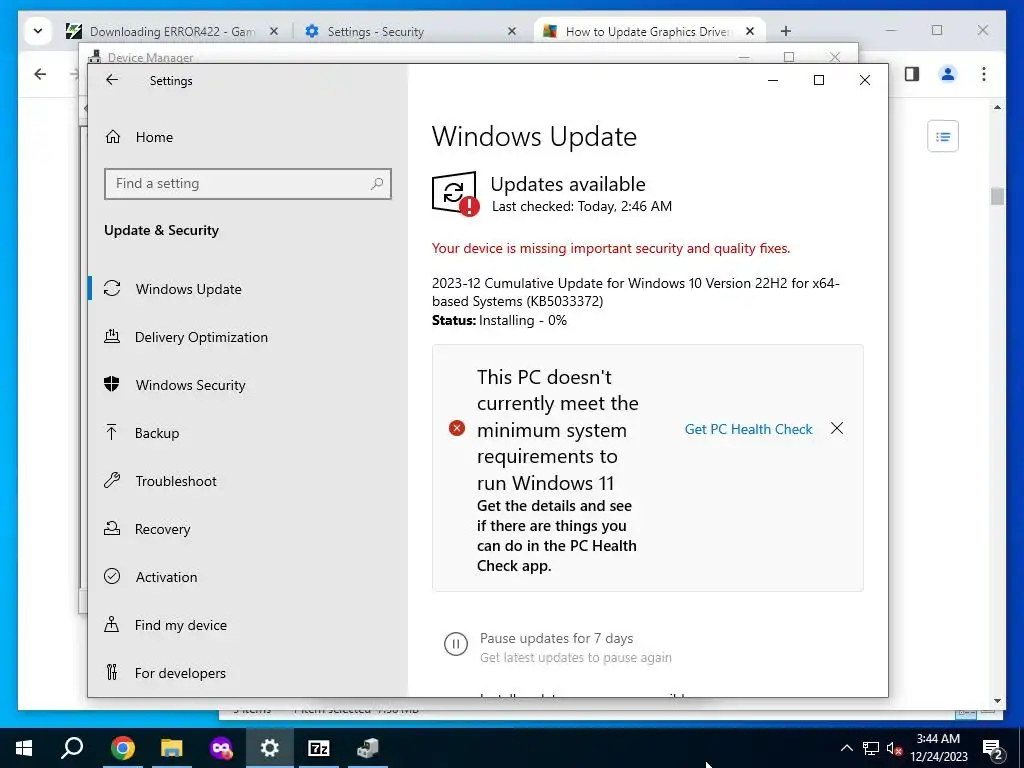Maximize the Settings window

(x=818, y=80)
